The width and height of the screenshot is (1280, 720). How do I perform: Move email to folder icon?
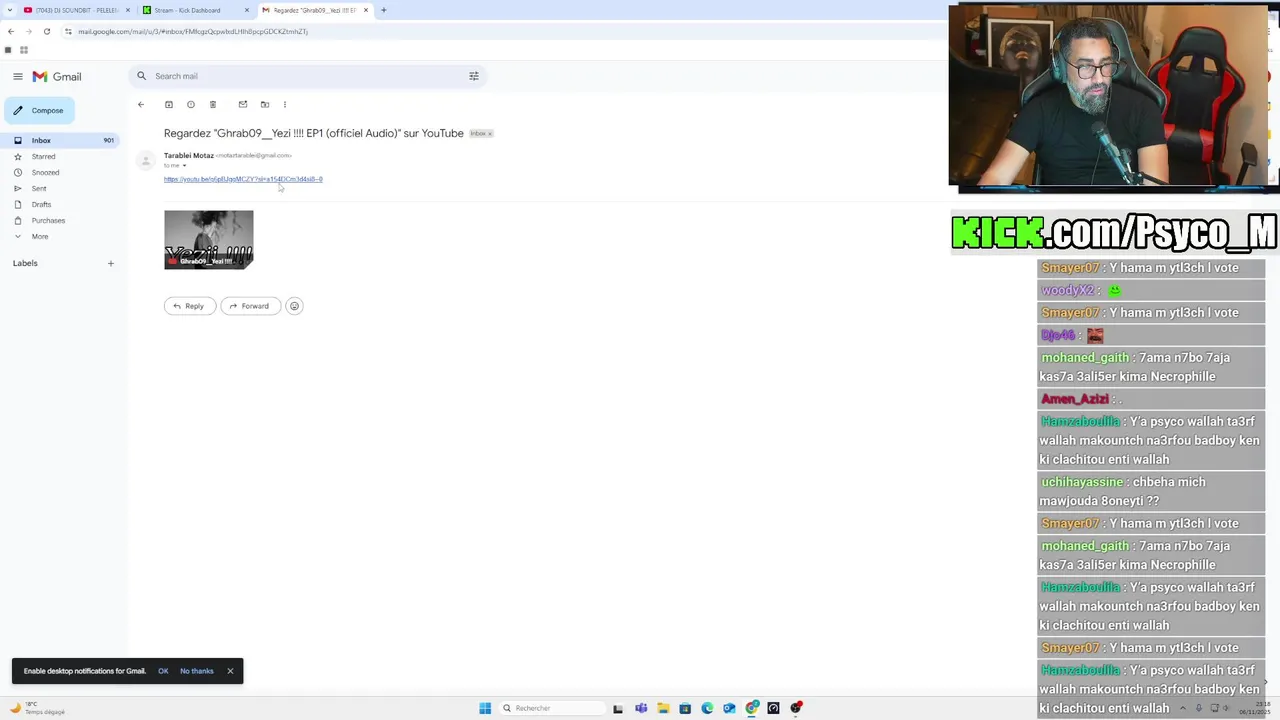click(x=265, y=104)
